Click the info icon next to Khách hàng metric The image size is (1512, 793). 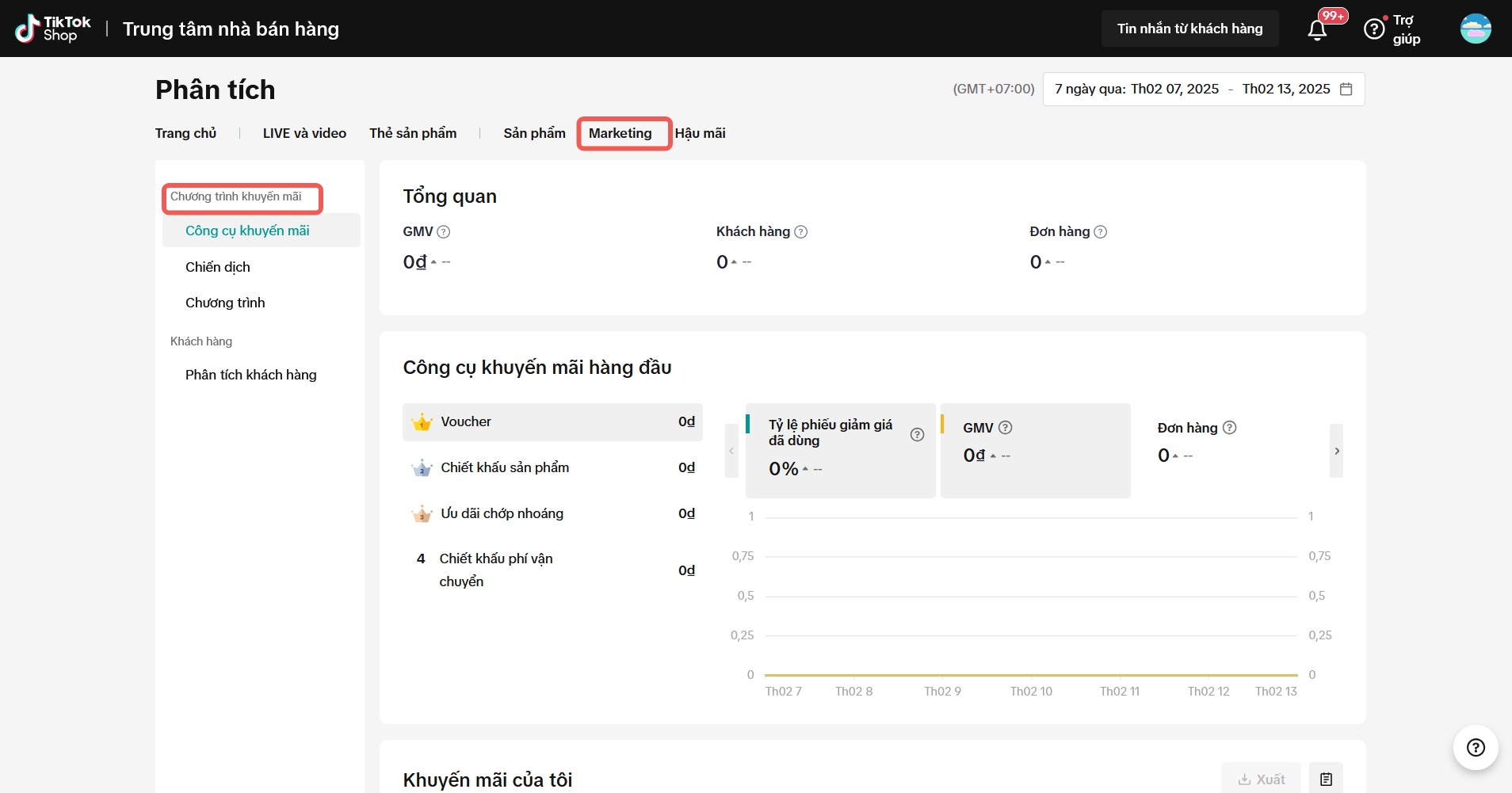coord(800,232)
